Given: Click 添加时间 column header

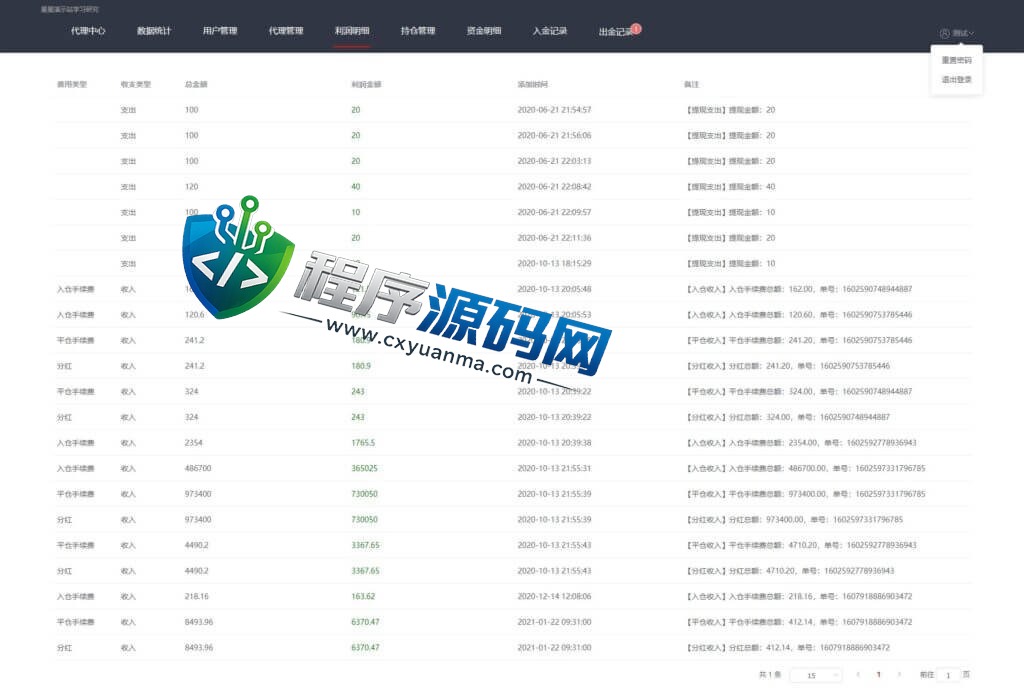Looking at the screenshot, I should tap(533, 84).
